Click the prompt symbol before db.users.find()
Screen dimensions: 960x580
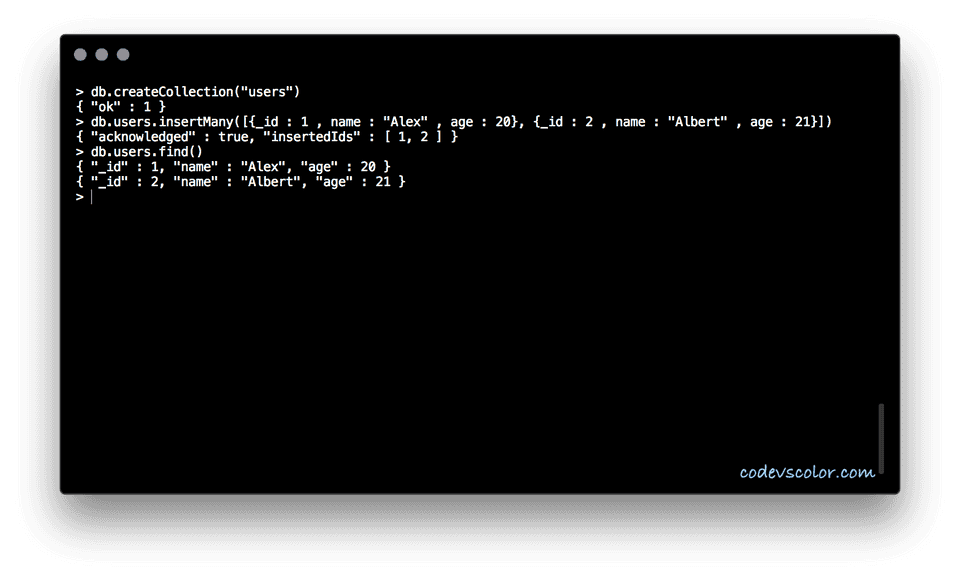coord(80,152)
